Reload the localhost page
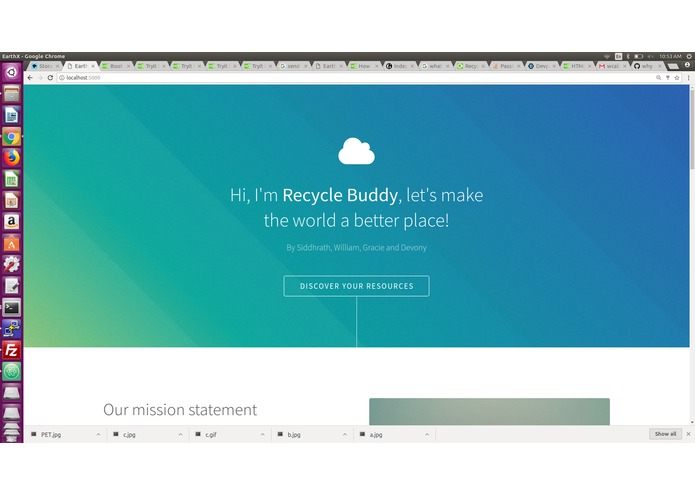Viewport: 695px width, 494px height. point(50,78)
